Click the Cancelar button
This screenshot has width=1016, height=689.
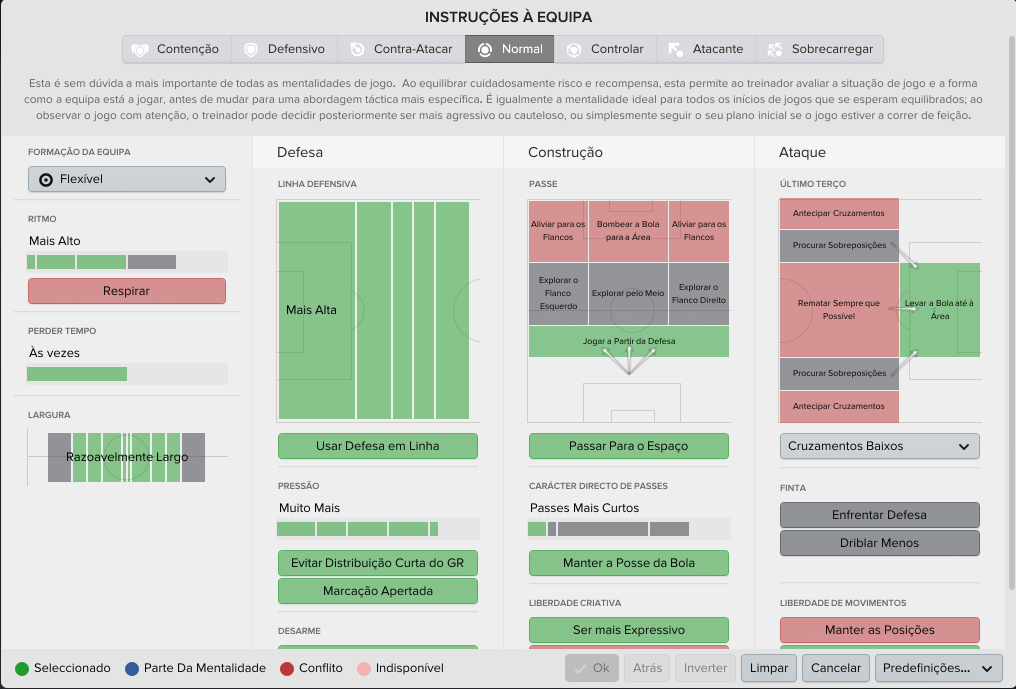click(836, 668)
